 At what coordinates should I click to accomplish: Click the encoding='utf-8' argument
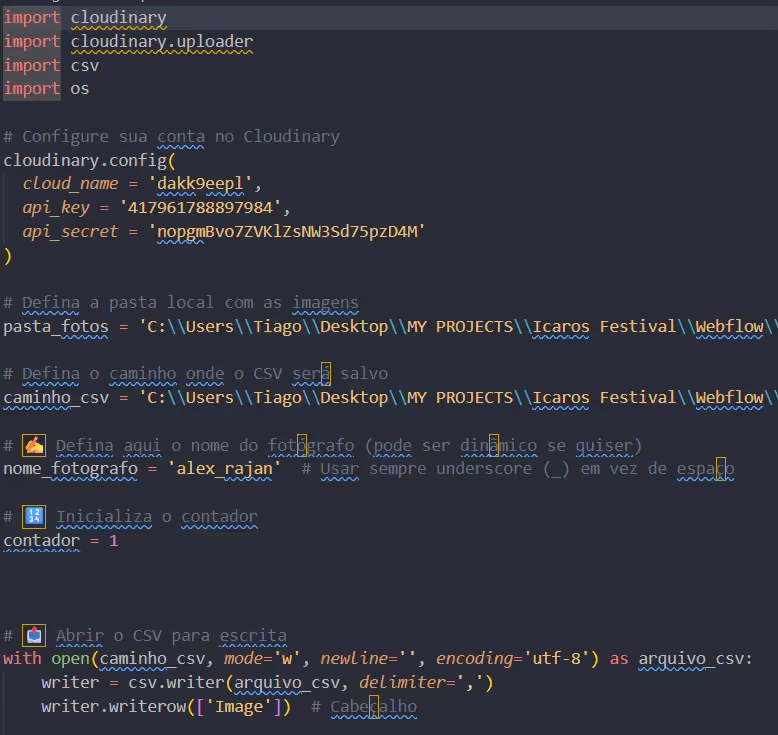pos(513,659)
